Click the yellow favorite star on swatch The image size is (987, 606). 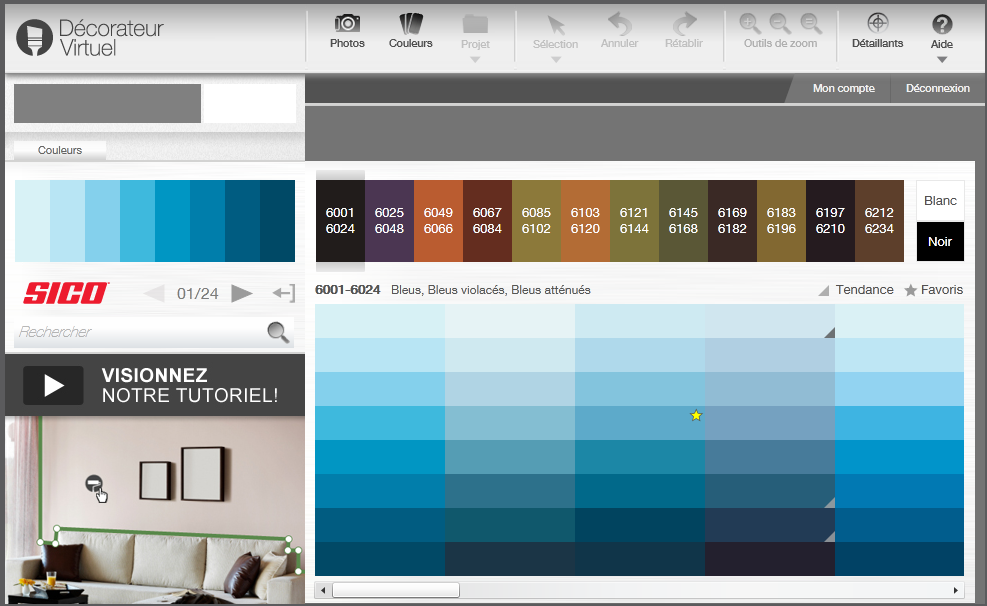(x=696, y=415)
